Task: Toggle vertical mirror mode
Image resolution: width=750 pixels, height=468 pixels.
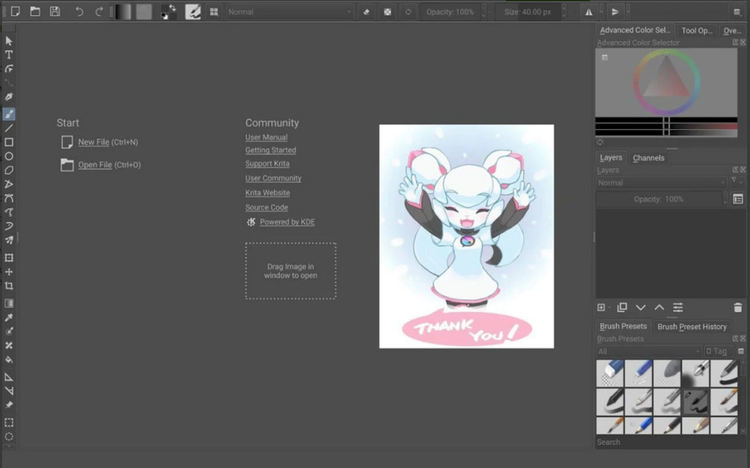Action: tap(615, 12)
